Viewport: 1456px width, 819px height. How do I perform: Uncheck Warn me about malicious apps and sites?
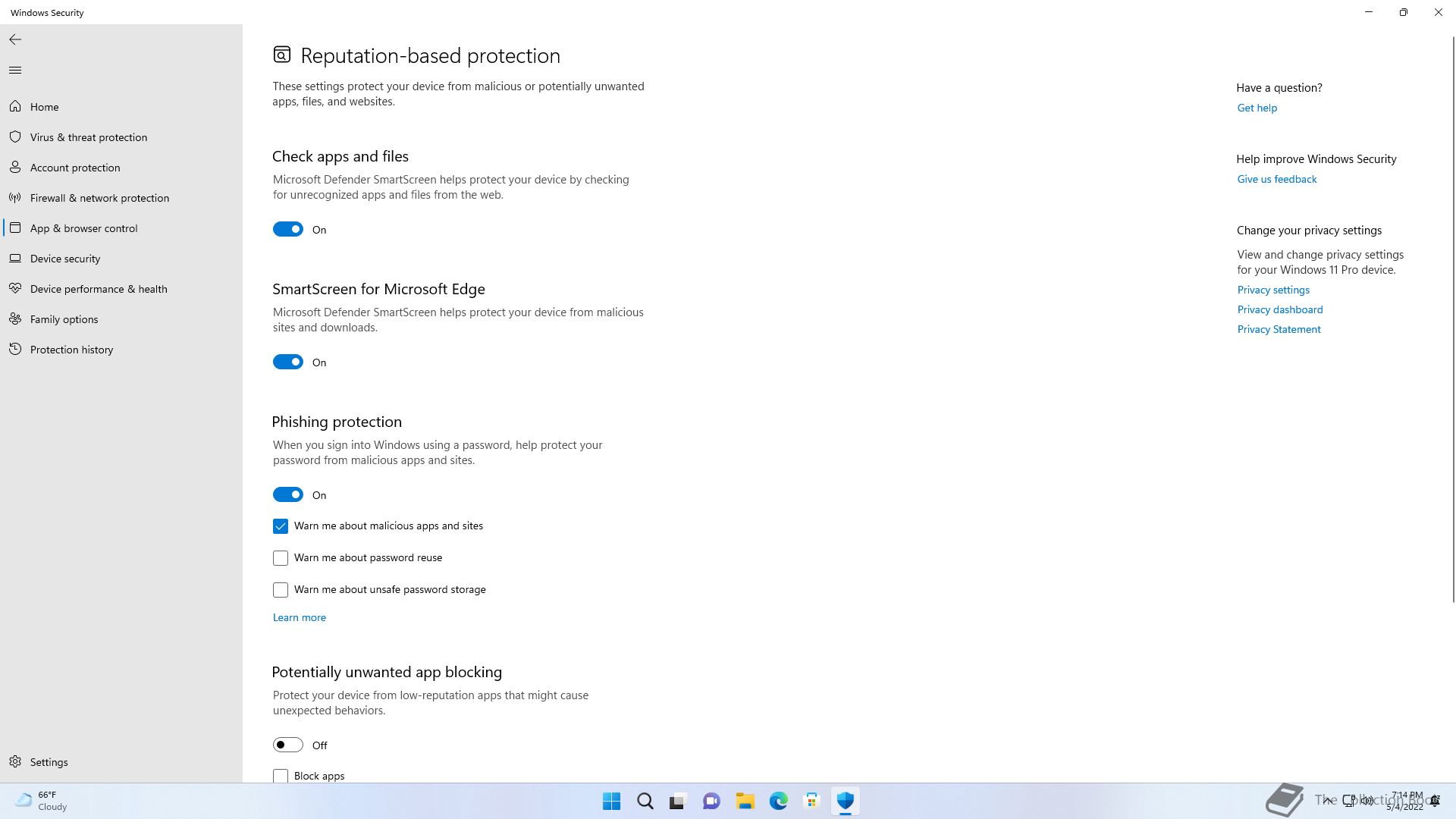point(281,526)
